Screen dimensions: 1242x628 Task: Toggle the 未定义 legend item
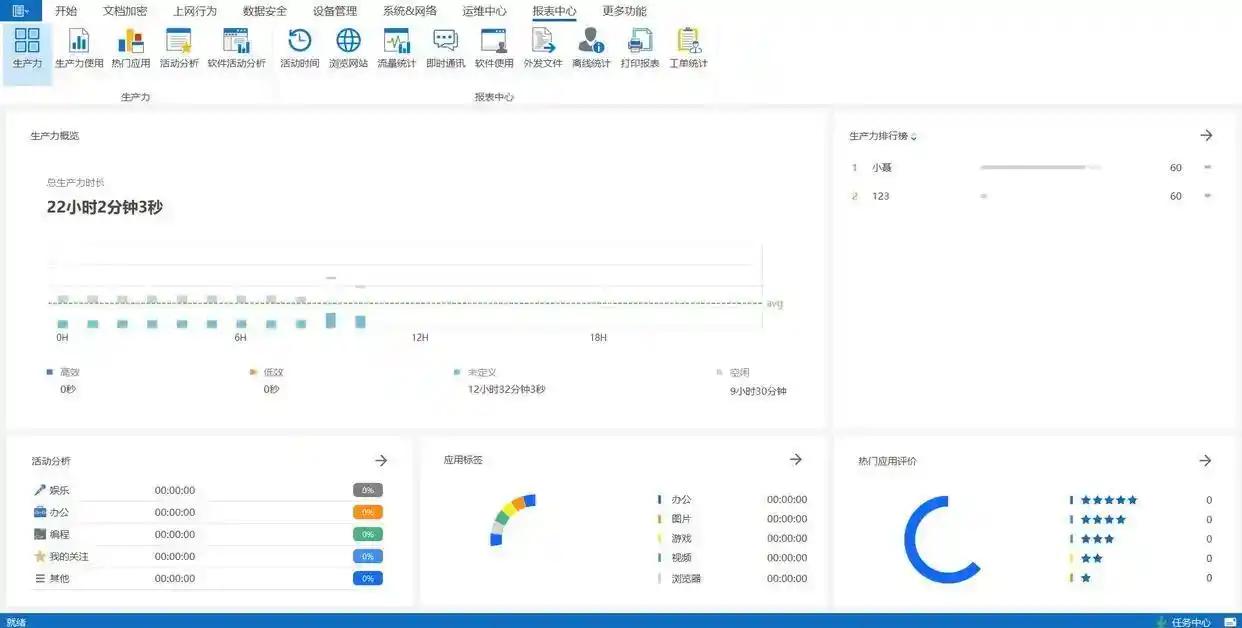tap(475, 372)
